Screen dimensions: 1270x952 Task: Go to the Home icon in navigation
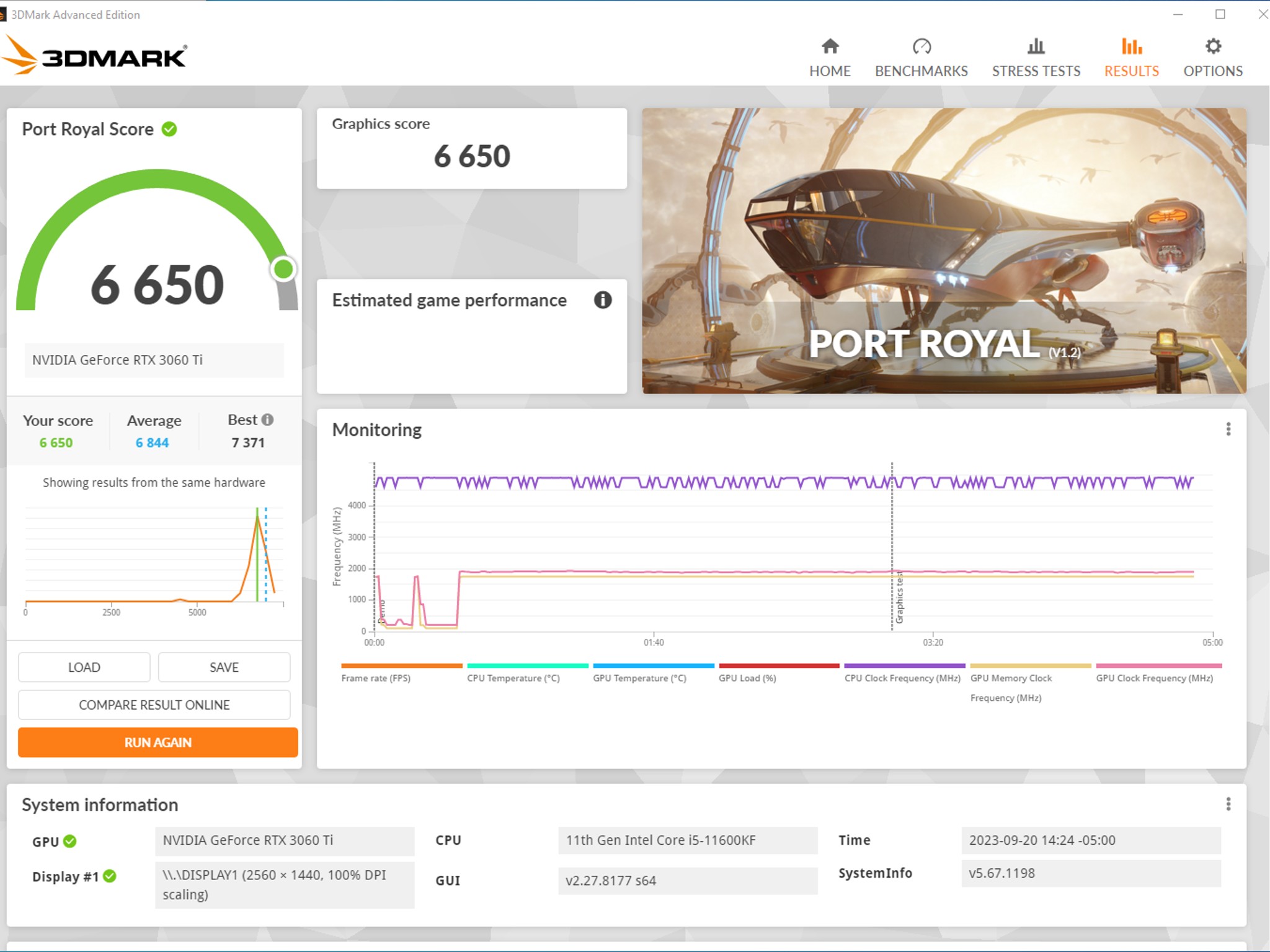coord(830,46)
